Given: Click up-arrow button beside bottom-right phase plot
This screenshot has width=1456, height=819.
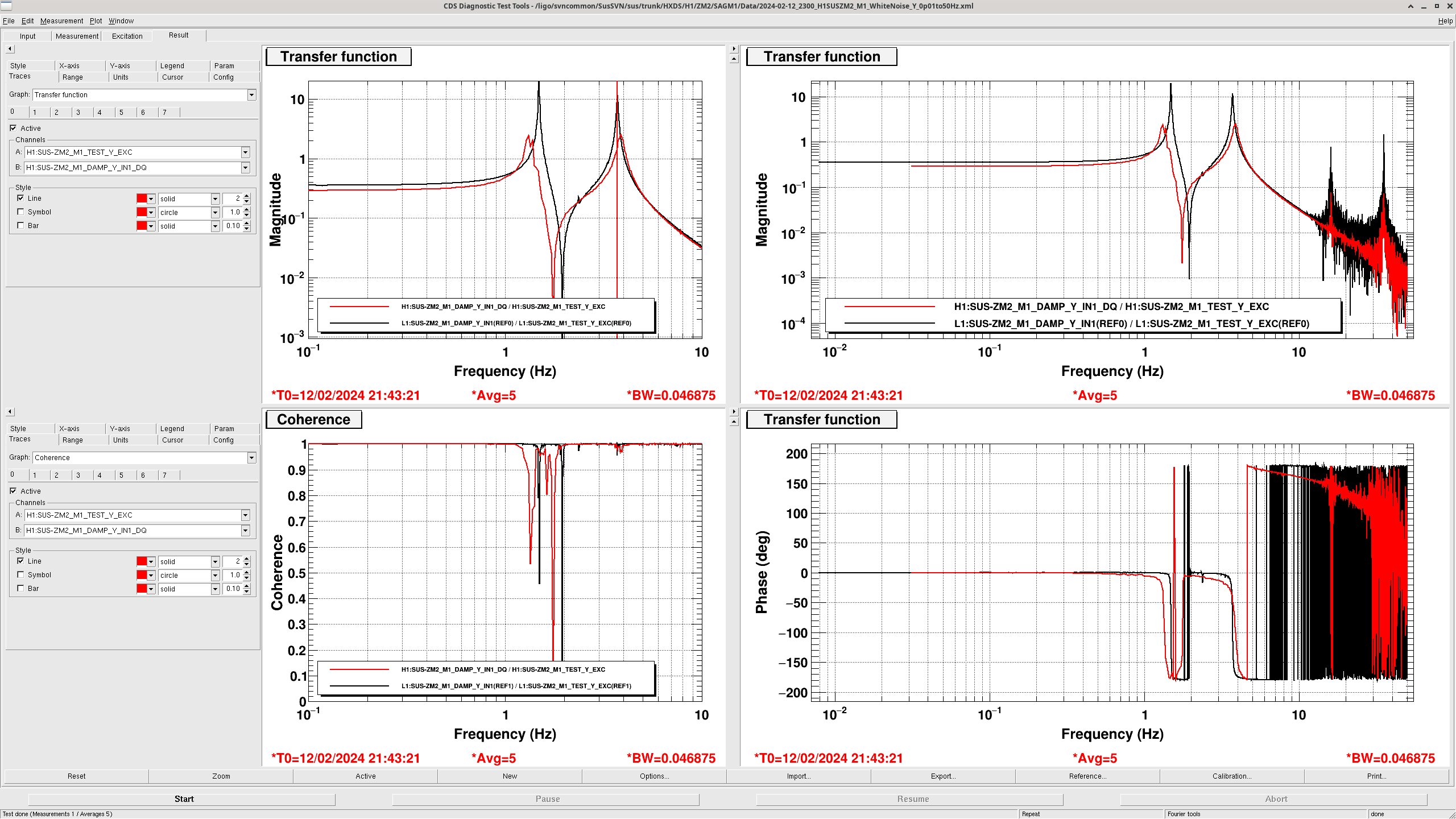Looking at the screenshot, I should tap(734, 421).
